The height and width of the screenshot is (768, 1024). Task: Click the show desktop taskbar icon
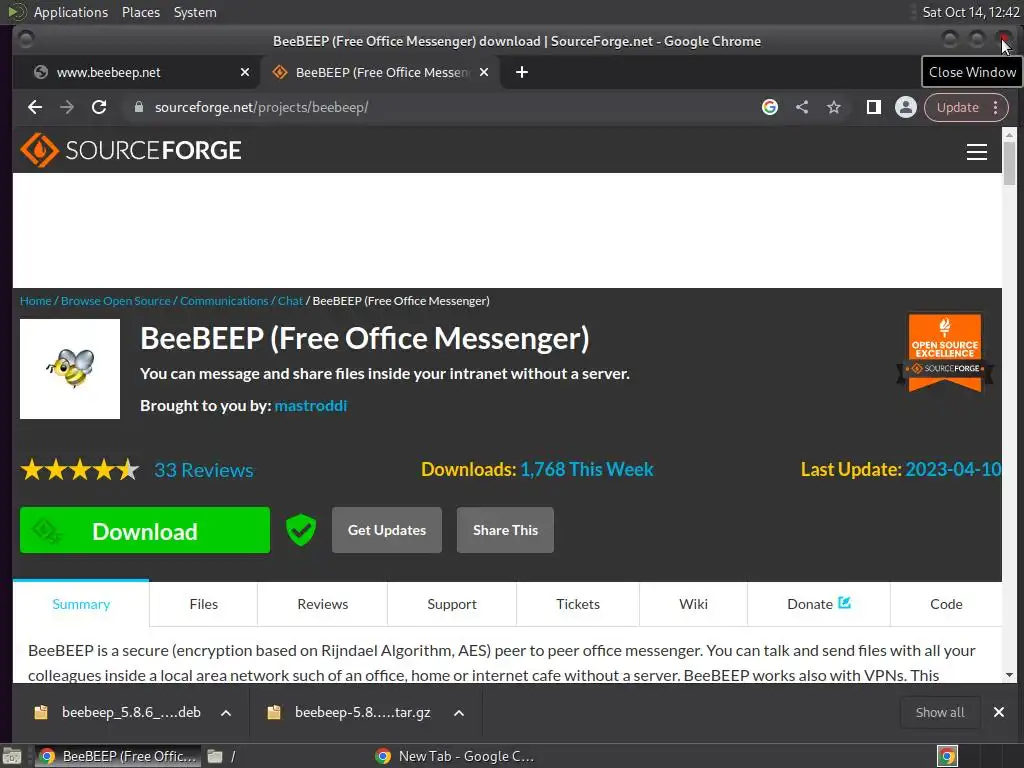tap(12, 756)
